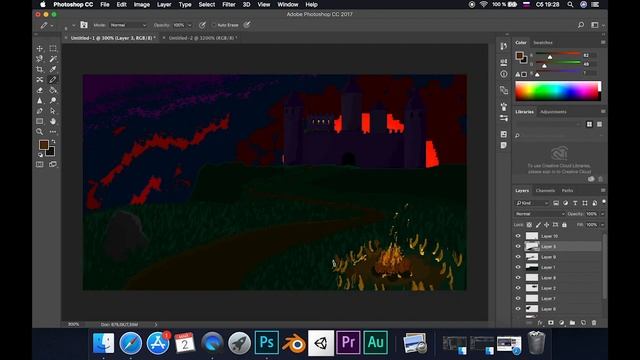640x360 pixels.
Task: Toggle visibility of Layer 7
Action: point(518,298)
